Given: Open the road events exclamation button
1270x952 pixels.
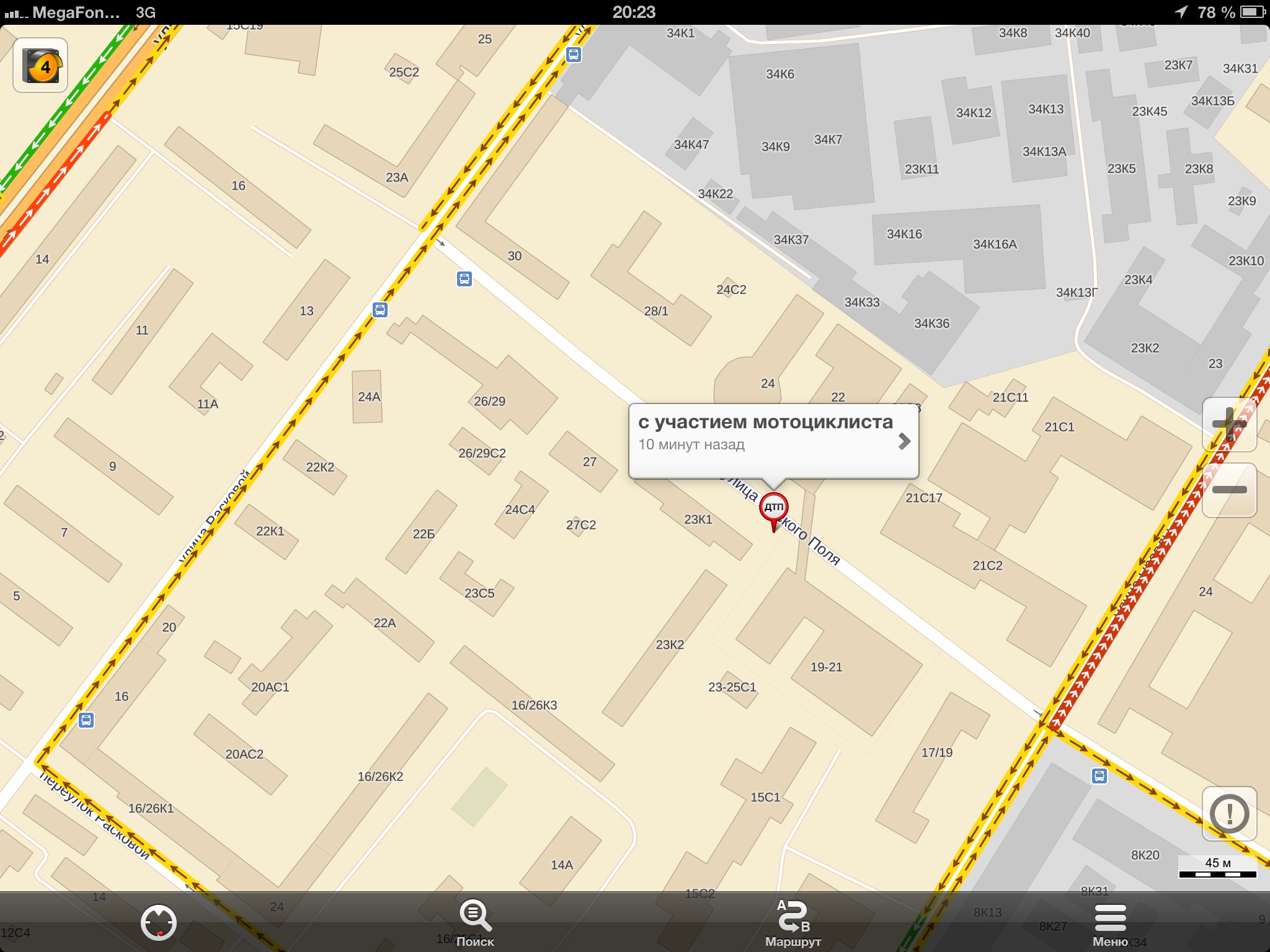Looking at the screenshot, I should (x=1229, y=814).
